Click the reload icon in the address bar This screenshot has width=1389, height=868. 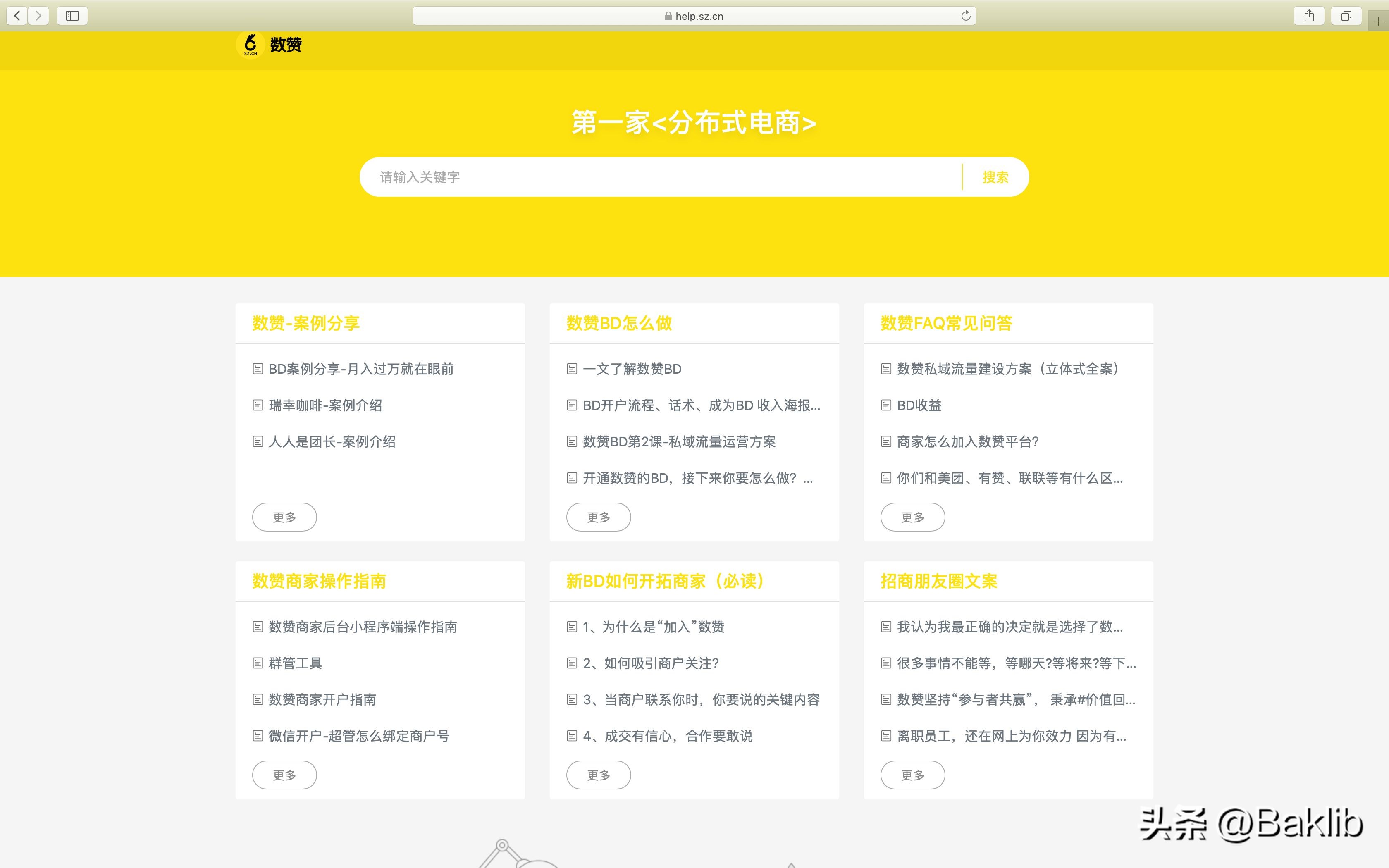[966, 16]
